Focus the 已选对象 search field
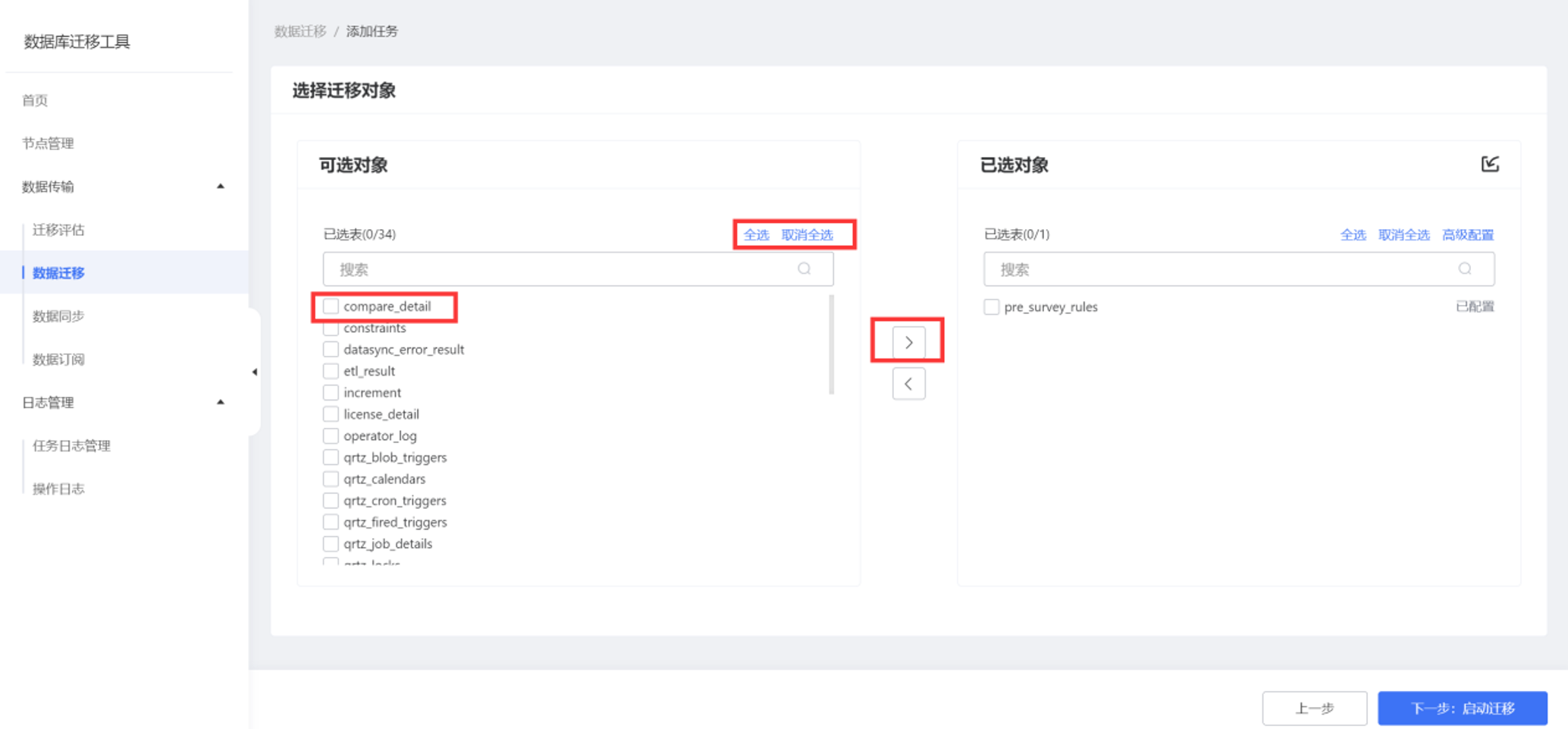The height and width of the screenshot is (729, 1568). [x=1239, y=269]
